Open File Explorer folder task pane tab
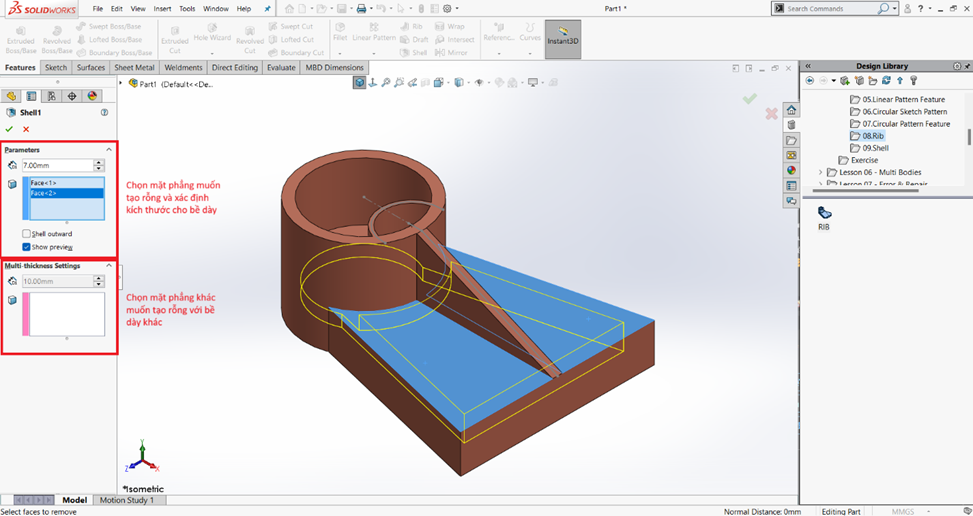The image size is (973, 516). coord(791,140)
